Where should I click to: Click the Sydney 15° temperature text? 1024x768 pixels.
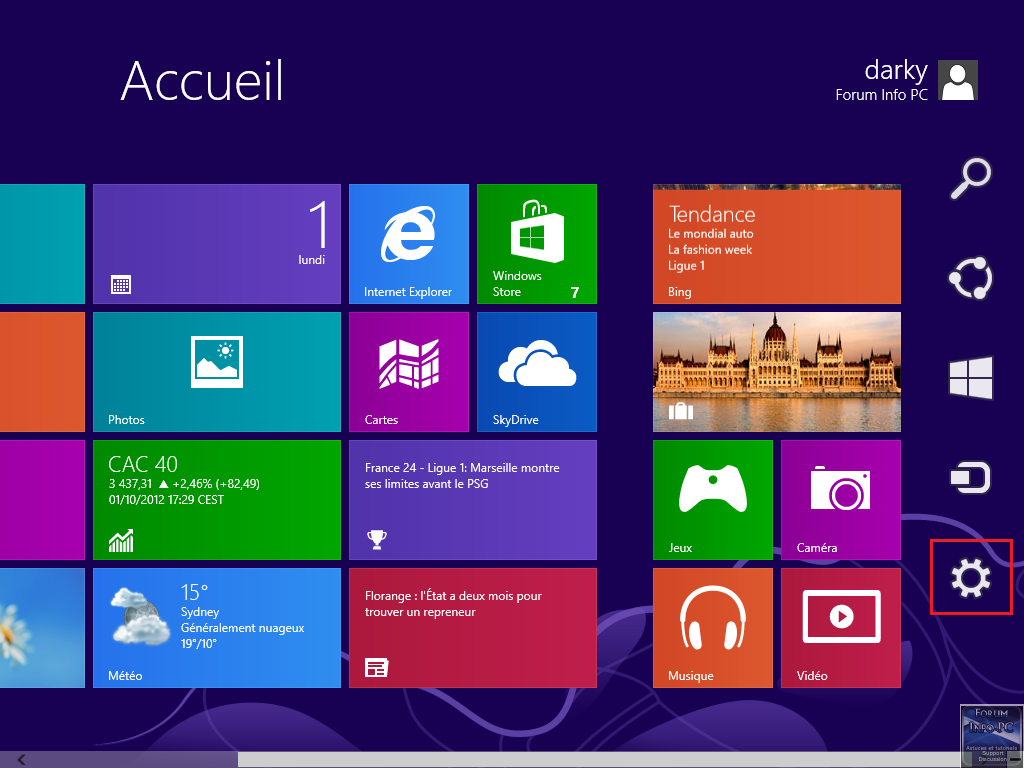coord(194,592)
